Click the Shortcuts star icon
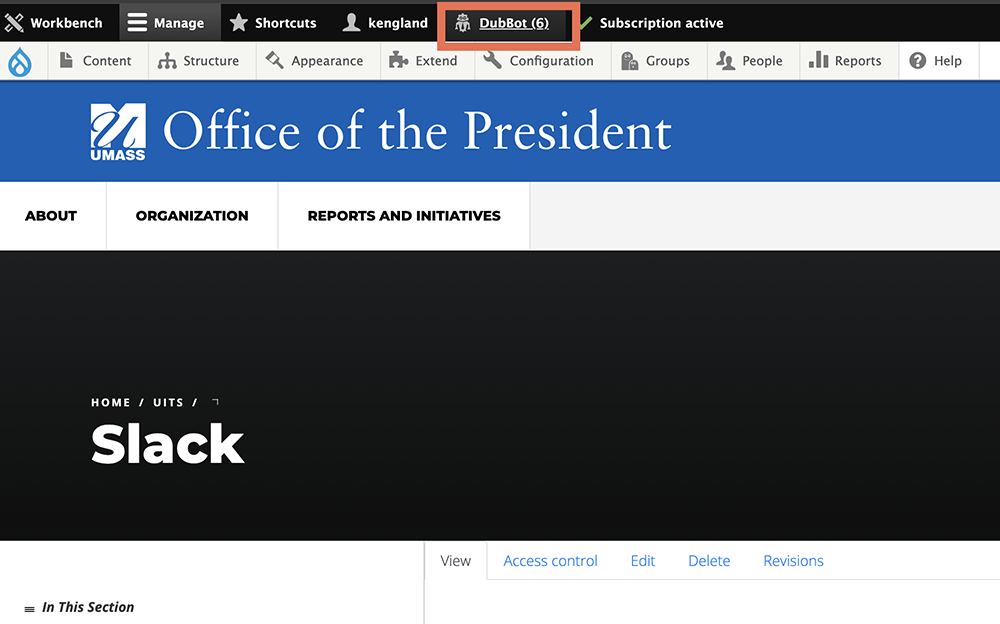Viewport: 1000px width, 624px height. tap(236, 22)
